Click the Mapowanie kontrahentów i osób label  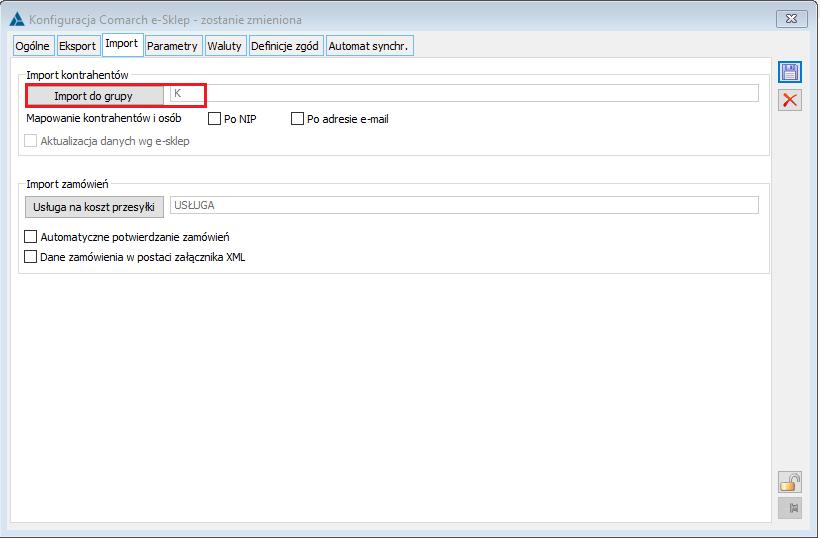click(x=104, y=118)
